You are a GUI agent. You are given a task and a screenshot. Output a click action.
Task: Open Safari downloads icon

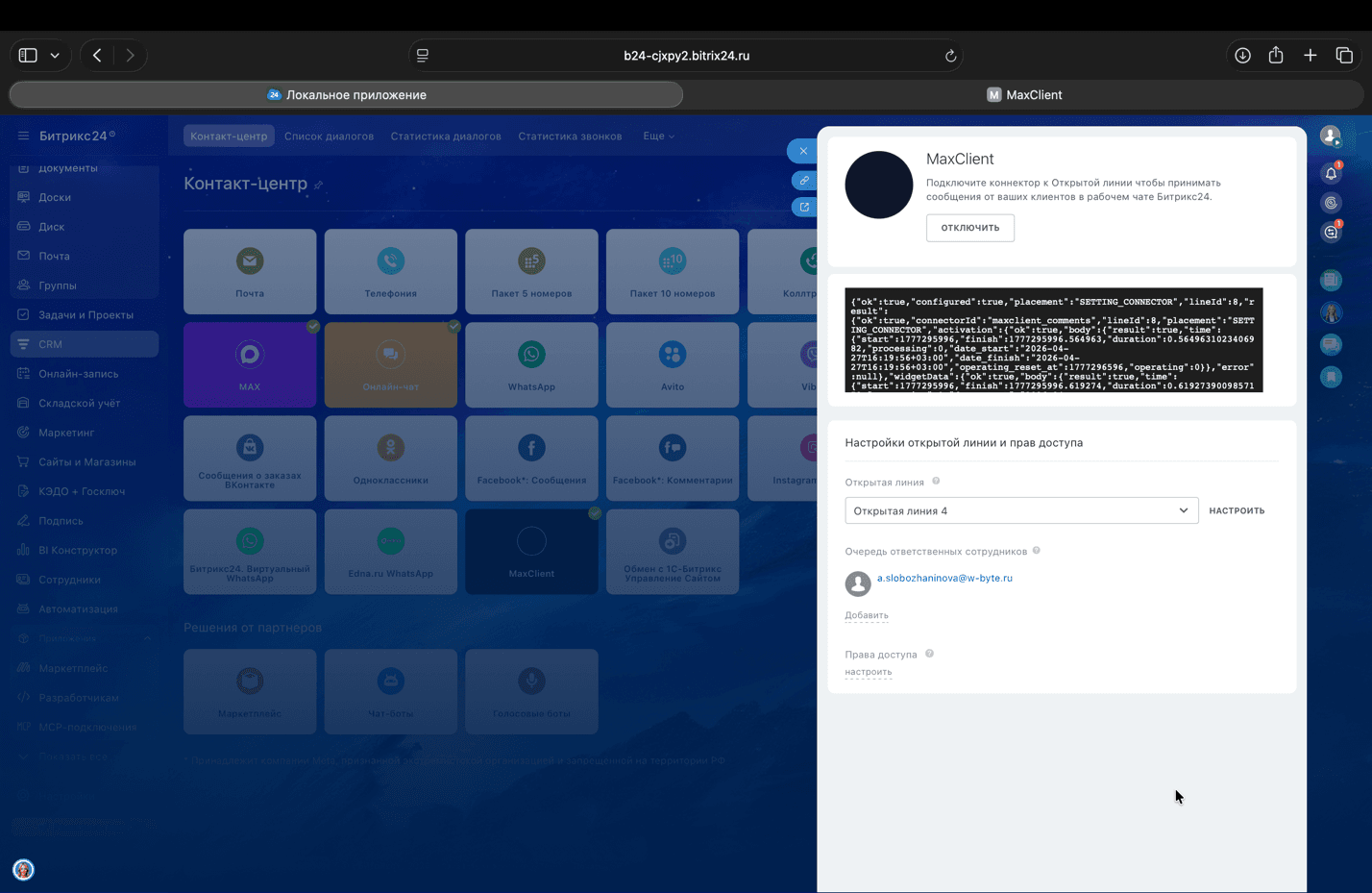[x=1242, y=56]
